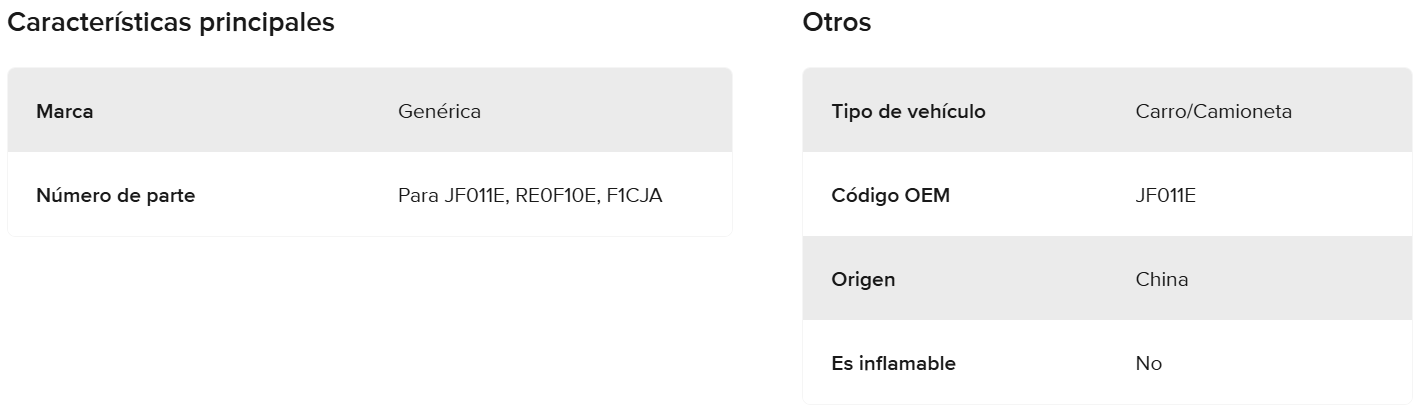Select the "Es inflamable" label
The width and height of the screenshot is (1424, 414).
893,364
